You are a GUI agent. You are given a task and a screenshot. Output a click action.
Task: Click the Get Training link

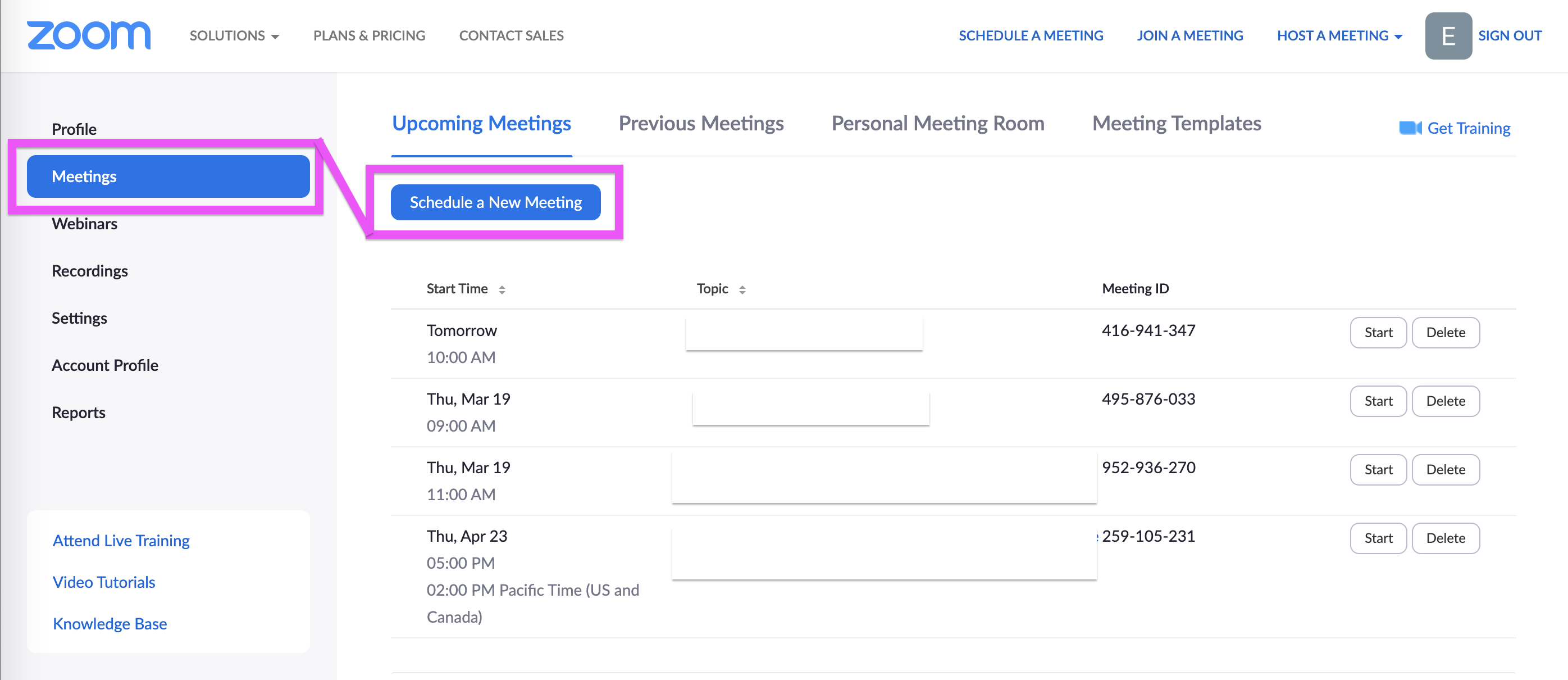pyautogui.click(x=1468, y=128)
